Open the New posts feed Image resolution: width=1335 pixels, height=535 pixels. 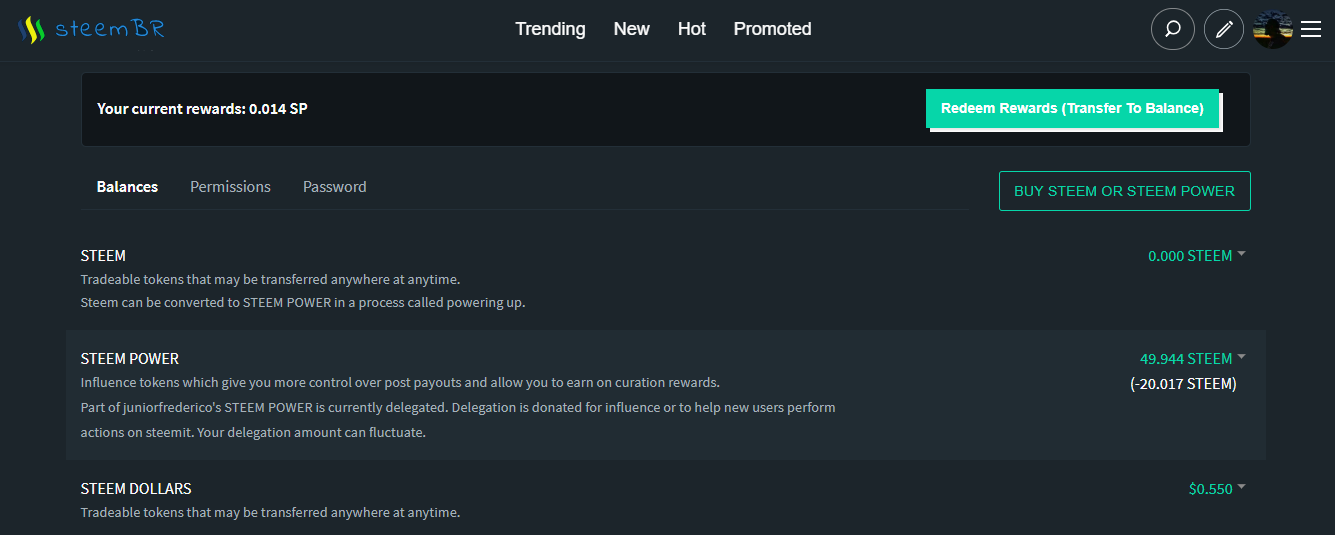(x=632, y=29)
